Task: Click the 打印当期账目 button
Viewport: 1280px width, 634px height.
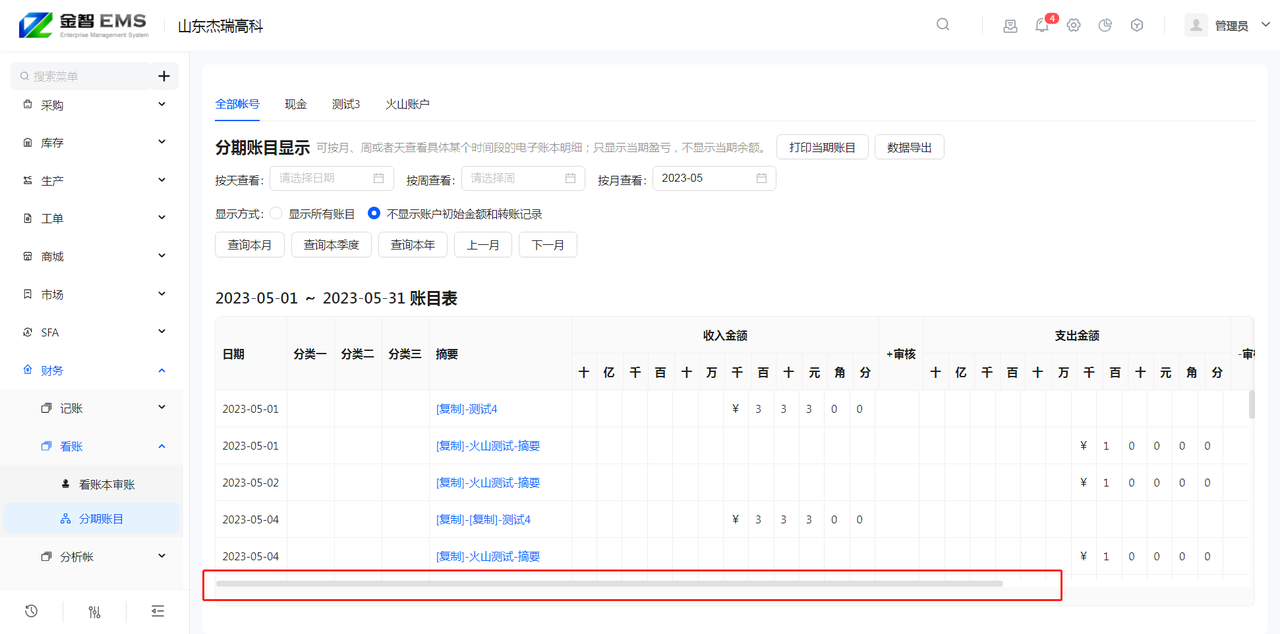Action: [822, 147]
